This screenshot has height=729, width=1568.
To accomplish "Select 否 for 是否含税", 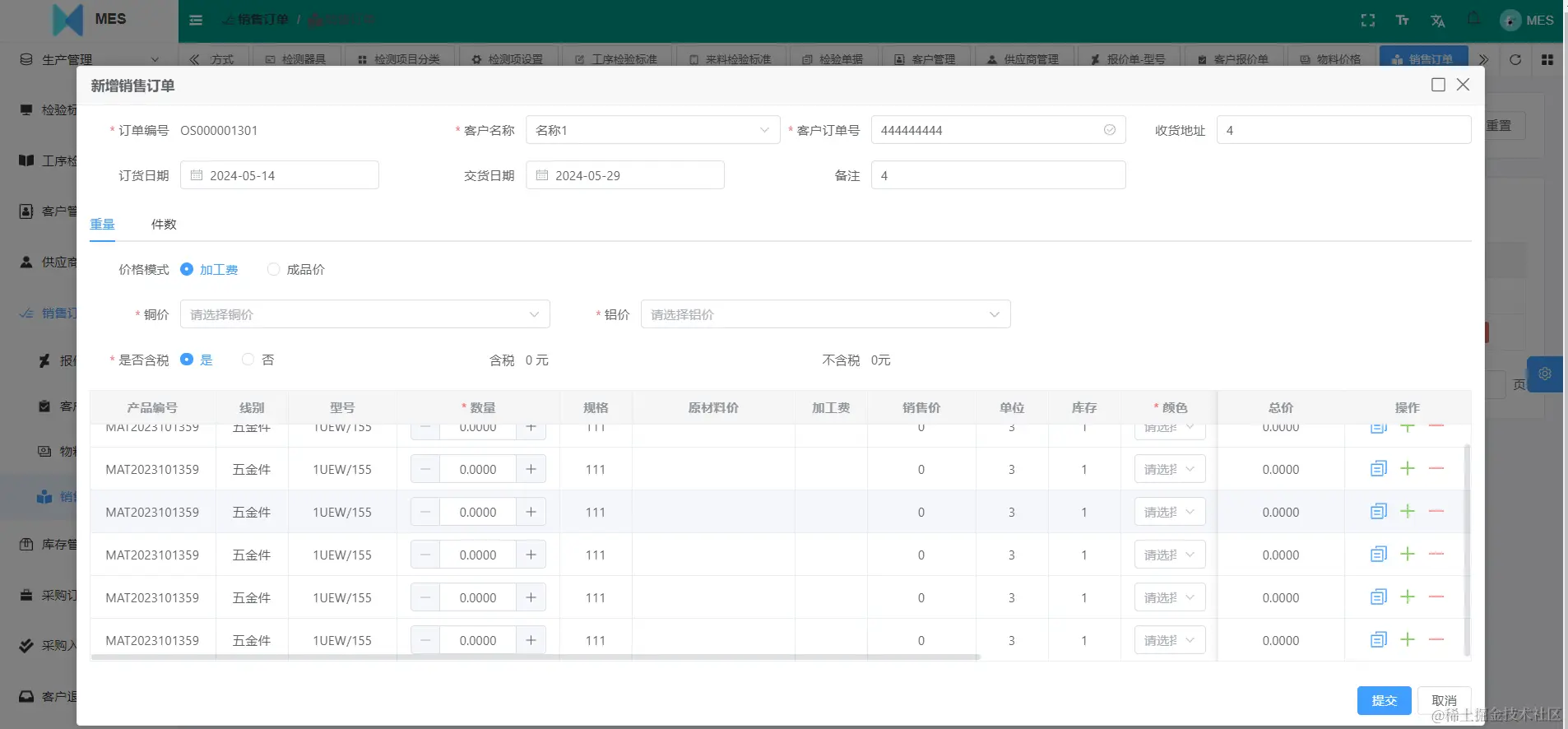I will (x=248, y=360).
